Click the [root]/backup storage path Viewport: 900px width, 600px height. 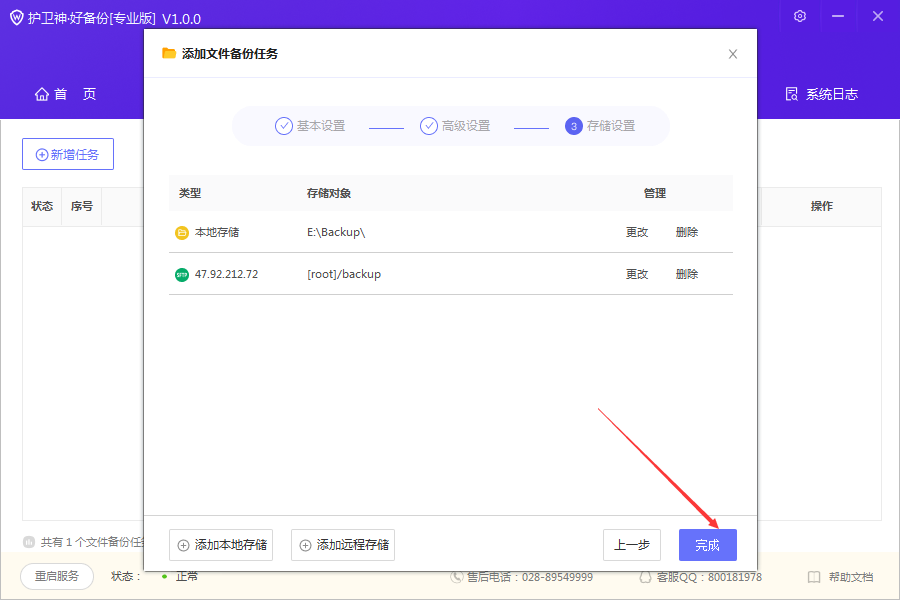tap(344, 274)
